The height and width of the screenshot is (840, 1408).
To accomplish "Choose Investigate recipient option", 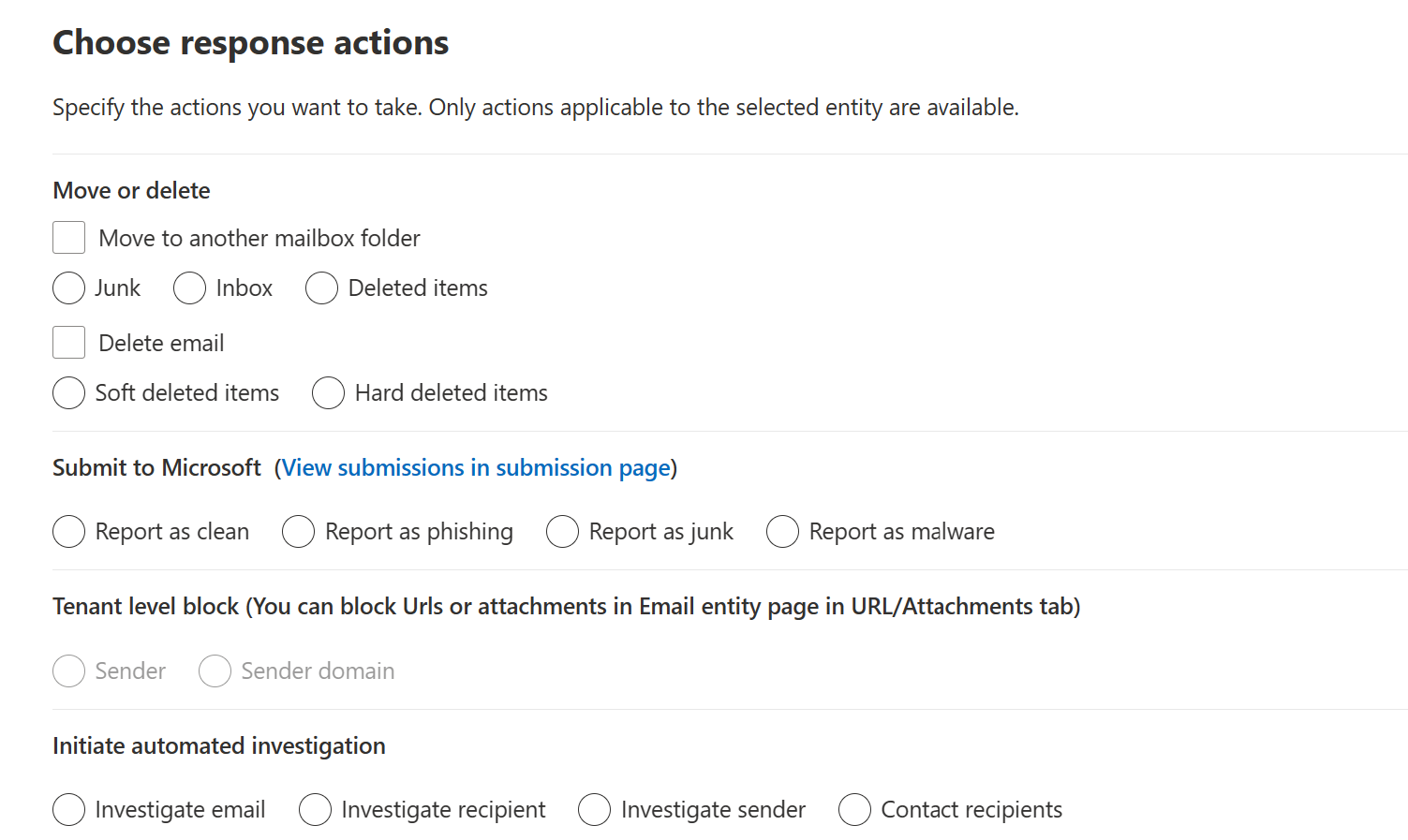I will (x=315, y=810).
